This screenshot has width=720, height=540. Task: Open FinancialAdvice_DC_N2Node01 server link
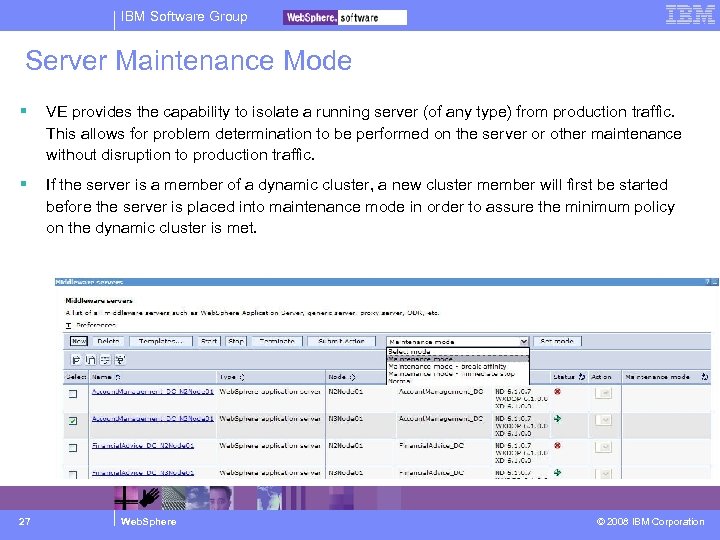click(x=143, y=445)
